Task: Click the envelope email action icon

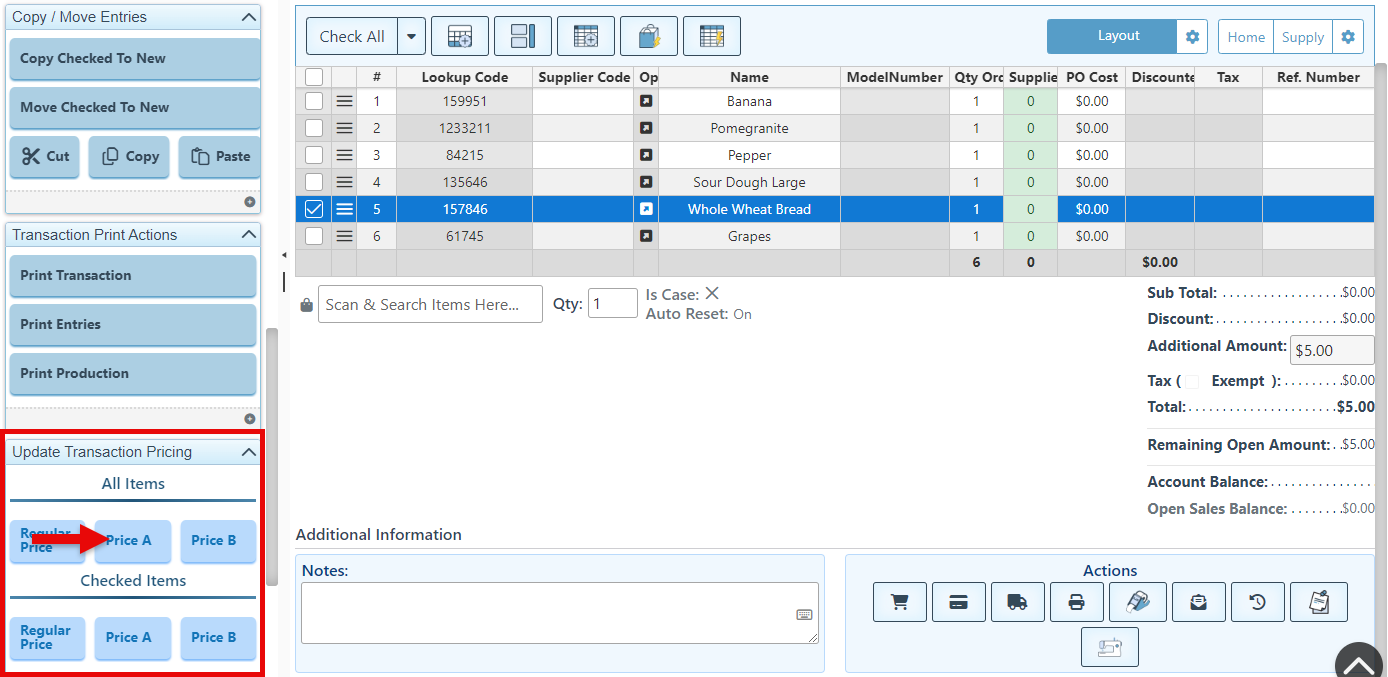Action: (x=1198, y=602)
